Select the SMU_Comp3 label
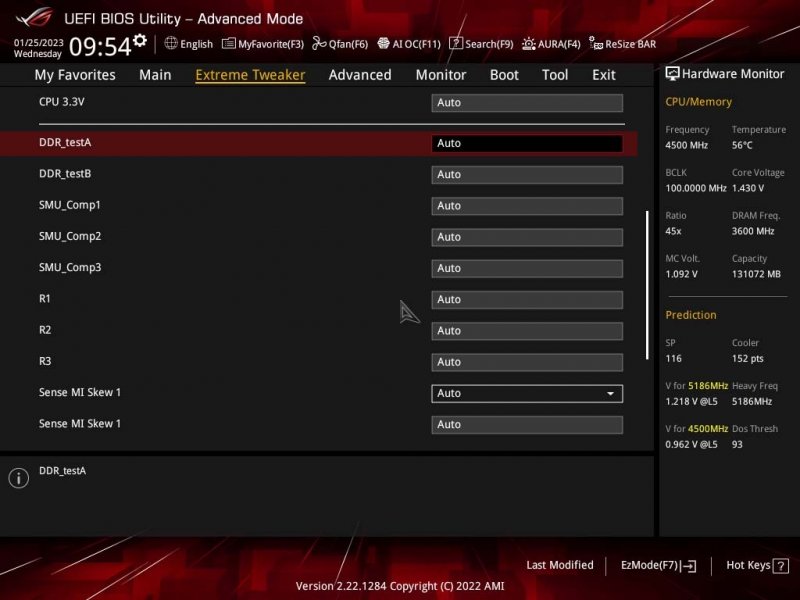The image size is (800, 600). point(70,267)
